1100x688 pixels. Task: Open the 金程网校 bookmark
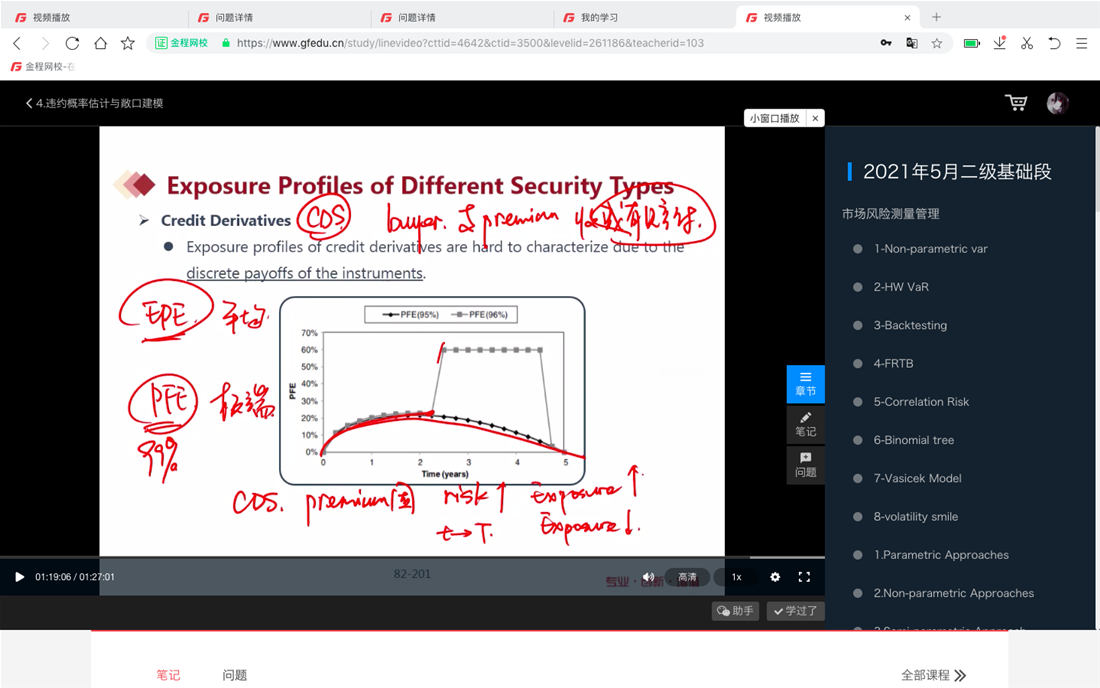43,67
